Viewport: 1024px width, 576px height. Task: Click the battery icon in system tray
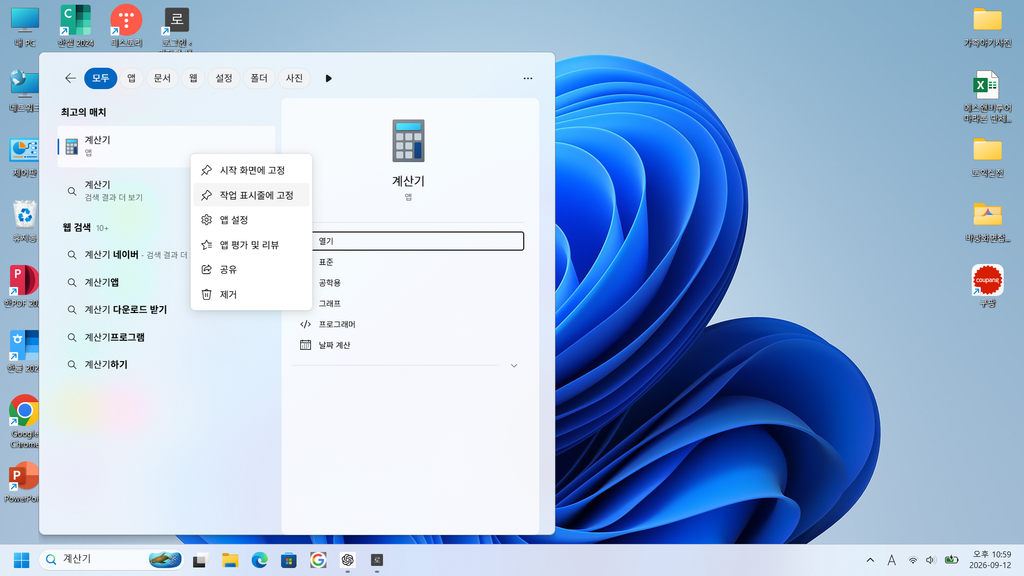pyautogui.click(x=952, y=560)
